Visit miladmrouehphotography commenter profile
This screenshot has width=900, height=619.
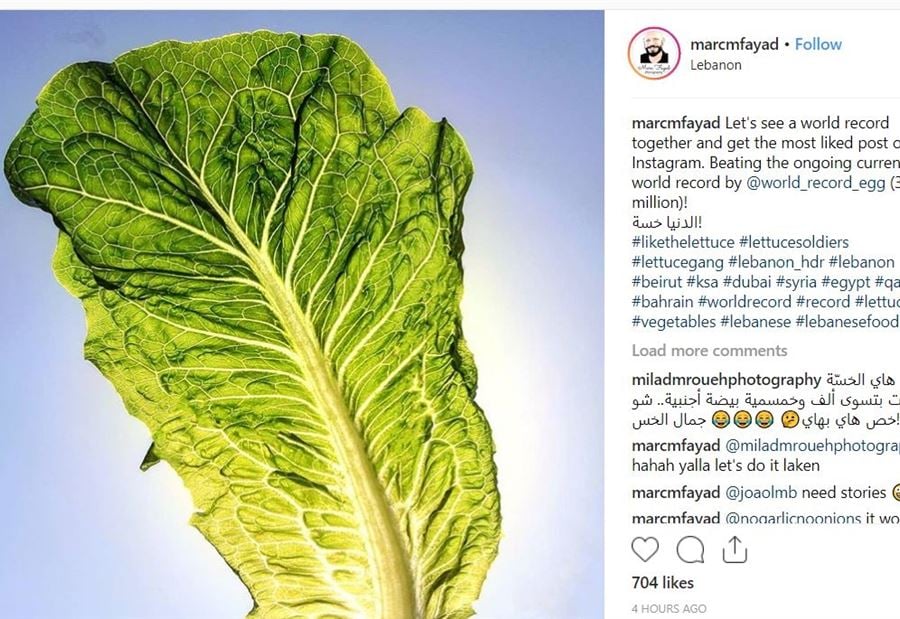click(x=727, y=380)
